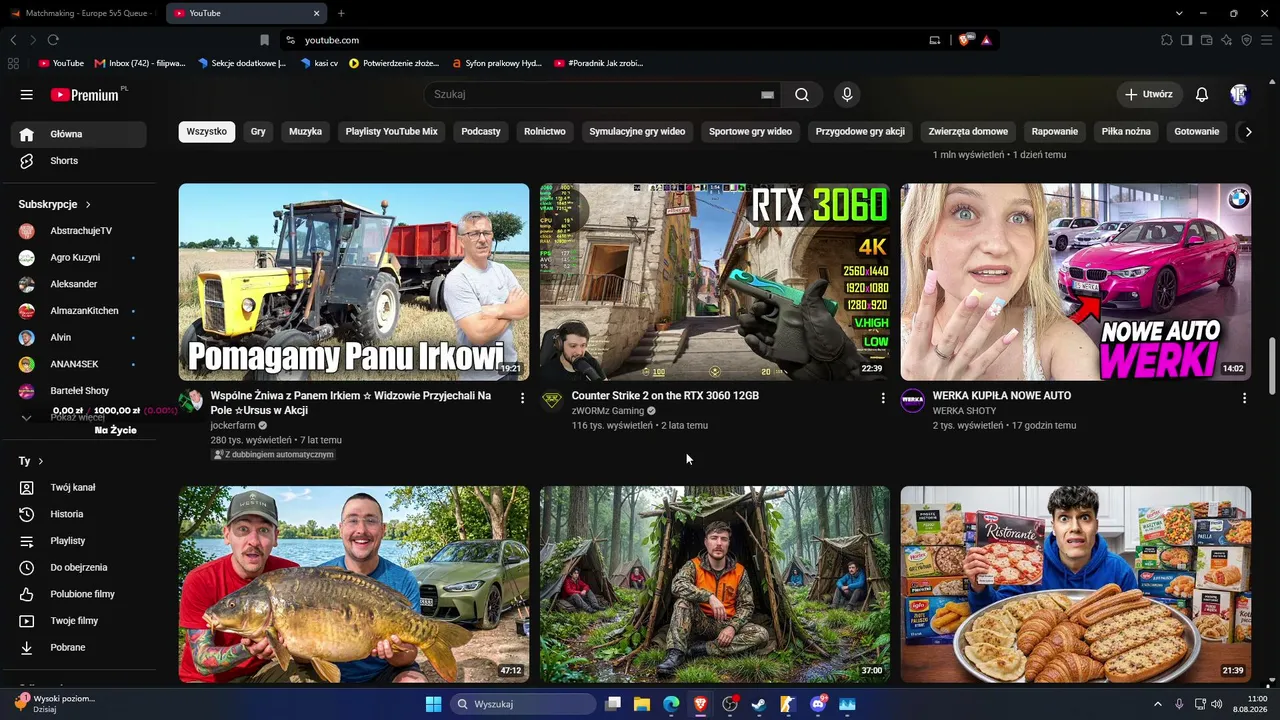Expand the Ty section
Screen dimensions: 1280x720
click(x=31, y=461)
